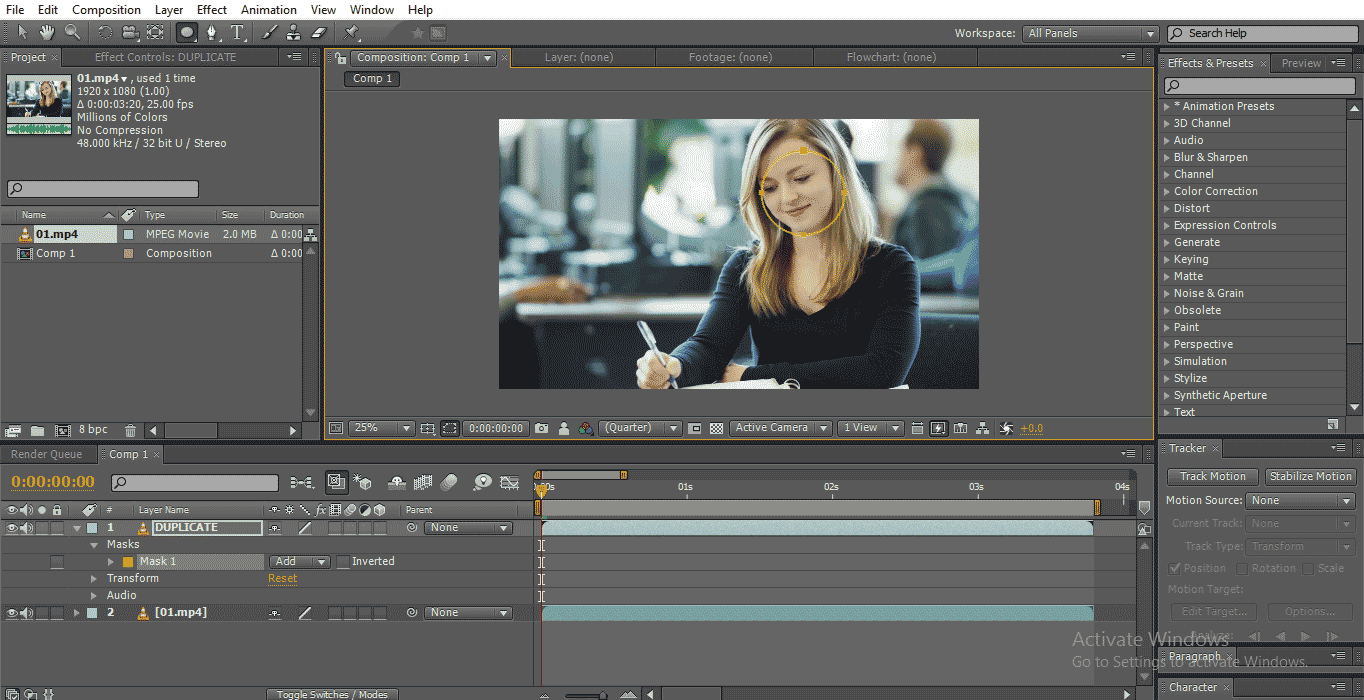The height and width of the screenshot is (700, 1364).
Task: Select the Pen tool
Action: [212, 33]
